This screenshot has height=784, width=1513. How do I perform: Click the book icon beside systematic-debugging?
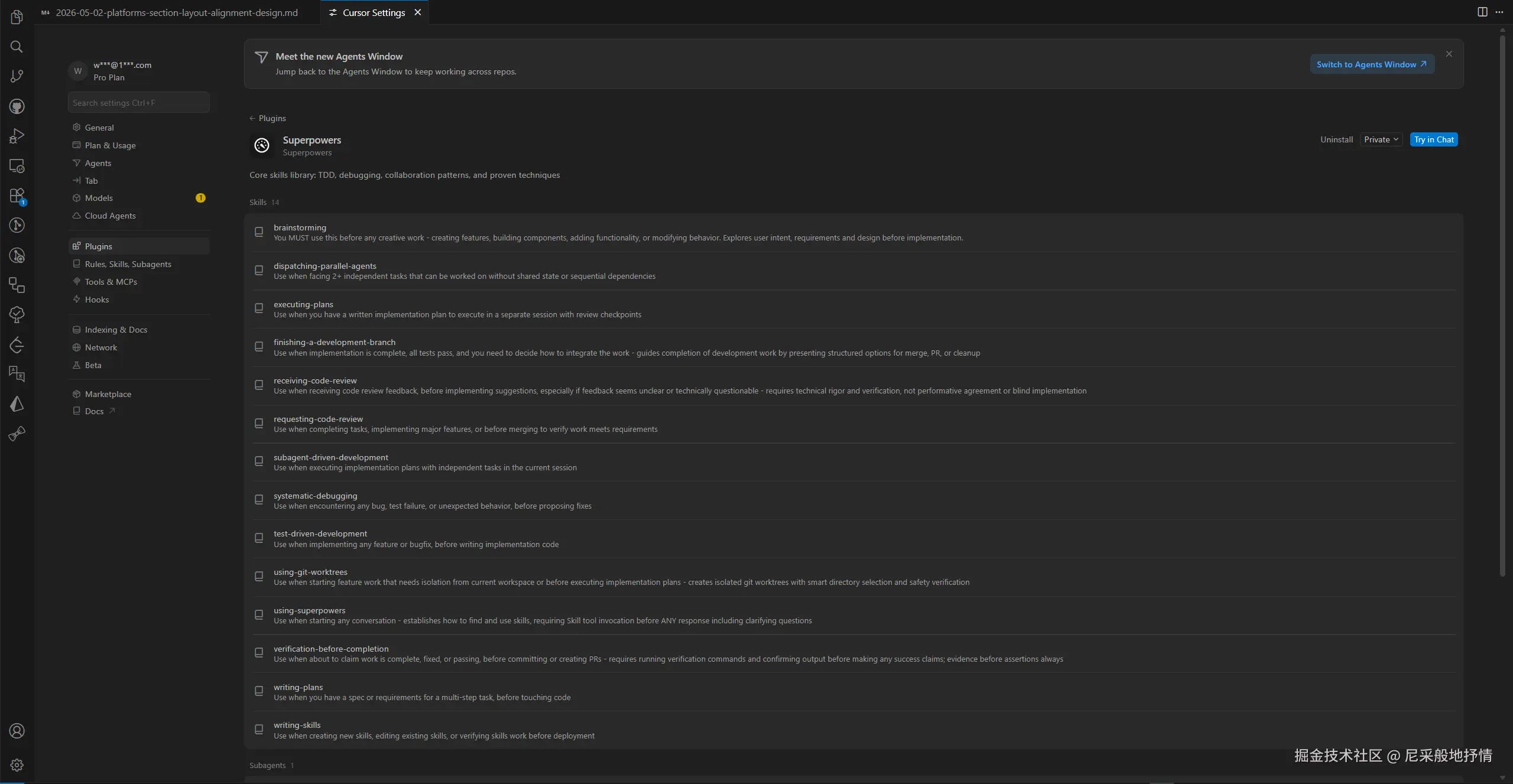coord(259,500)
